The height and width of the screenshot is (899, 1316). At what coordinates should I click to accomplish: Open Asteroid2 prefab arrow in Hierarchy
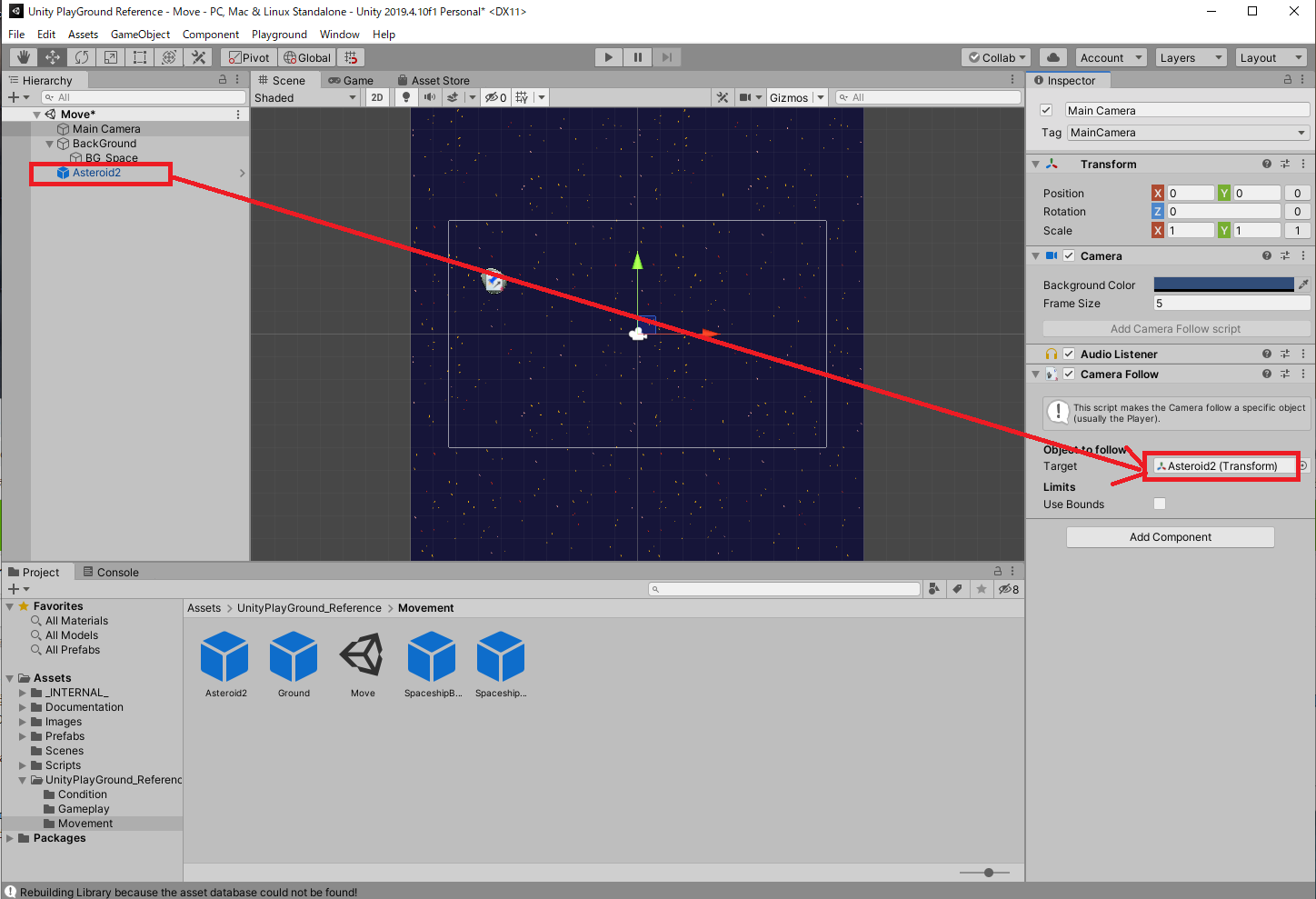(x=242, y=173)
